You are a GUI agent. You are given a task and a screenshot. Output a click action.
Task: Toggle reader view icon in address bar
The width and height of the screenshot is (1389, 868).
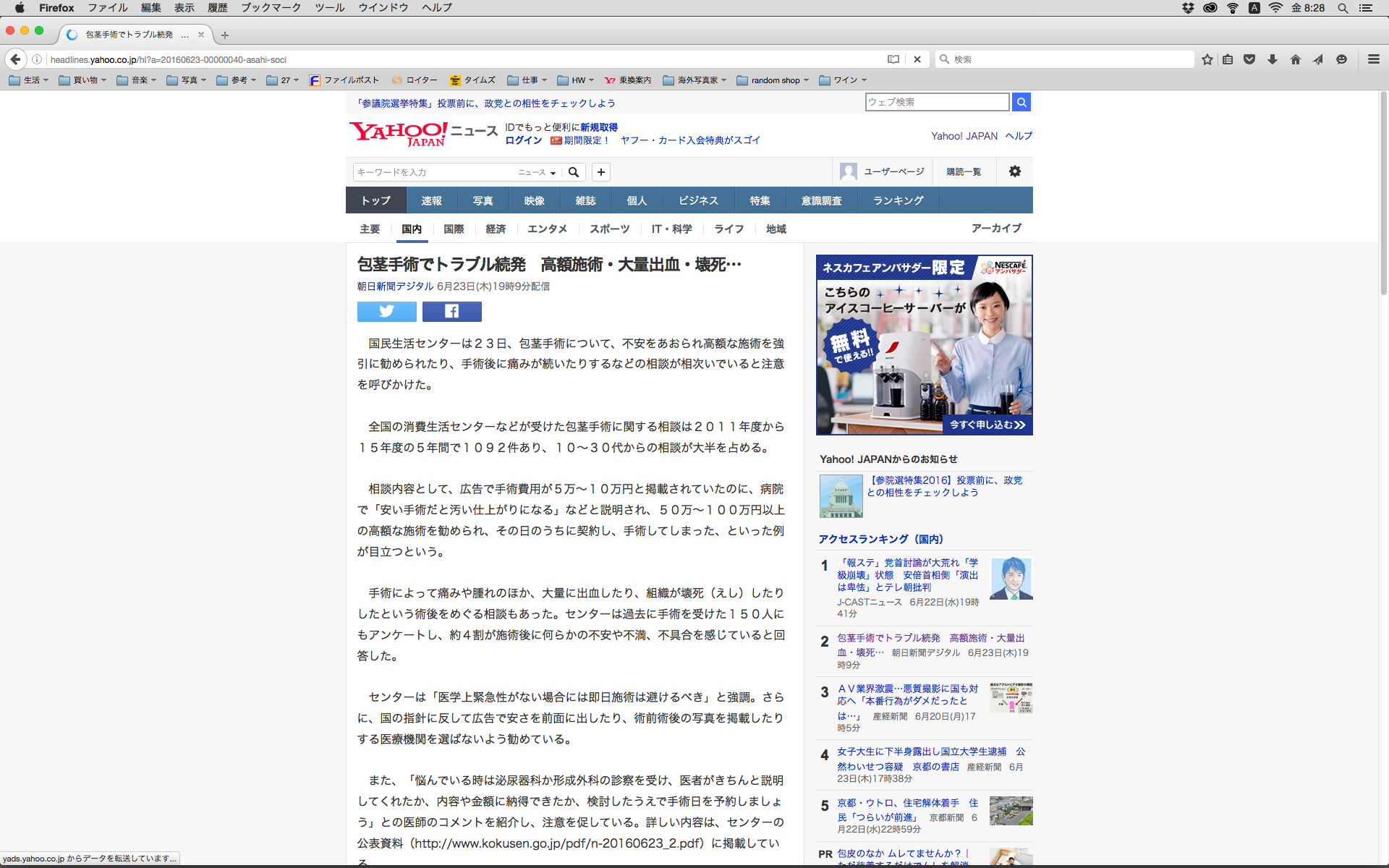893,59
